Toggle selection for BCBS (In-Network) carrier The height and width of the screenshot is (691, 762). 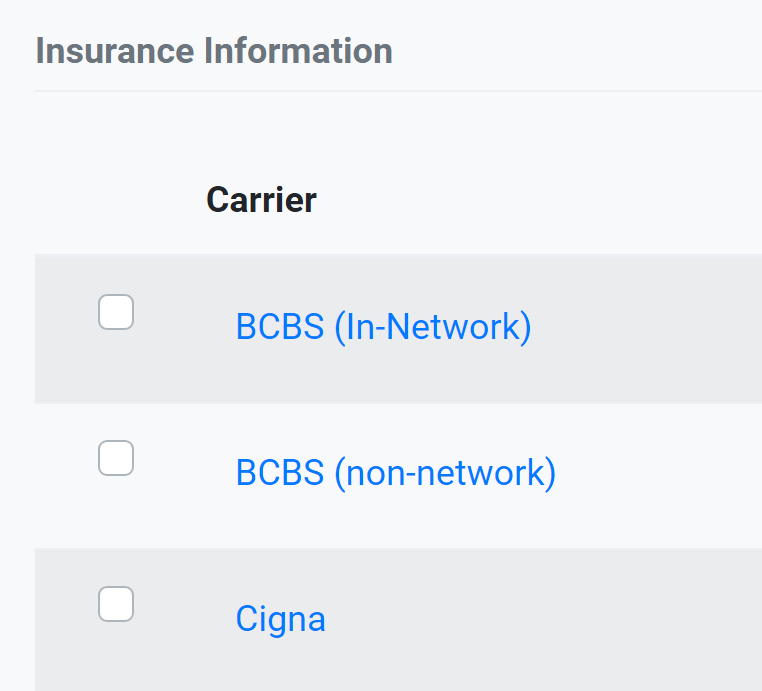(116, 312)
